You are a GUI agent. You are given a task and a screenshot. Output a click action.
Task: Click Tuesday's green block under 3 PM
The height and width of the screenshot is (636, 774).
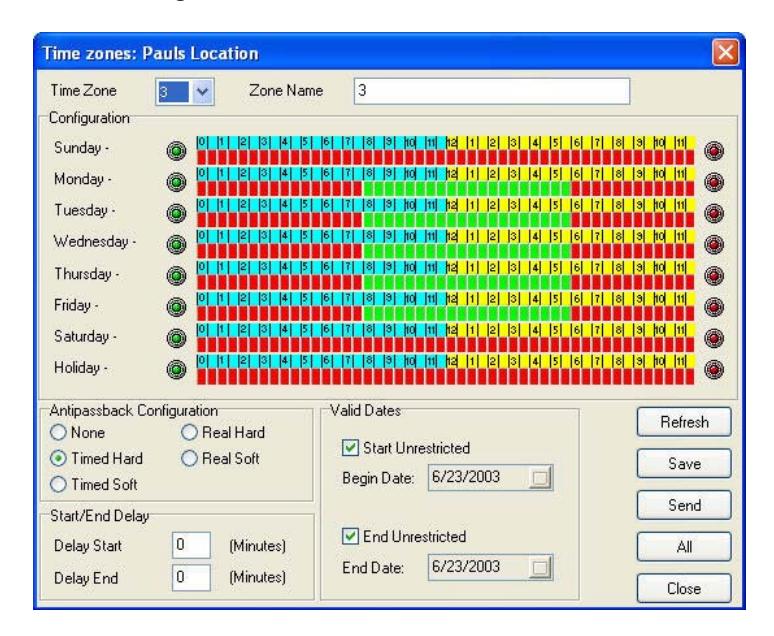coord(514,220)
